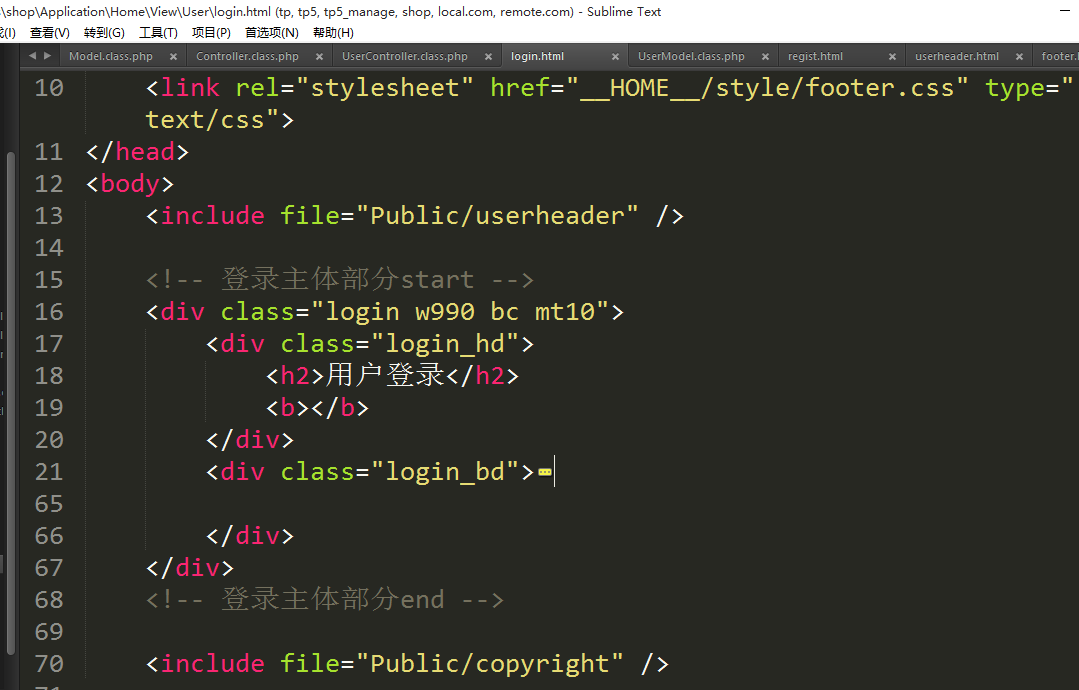Click line number 13 in the gutter
Screen dimensions: 1079x690
49,216
